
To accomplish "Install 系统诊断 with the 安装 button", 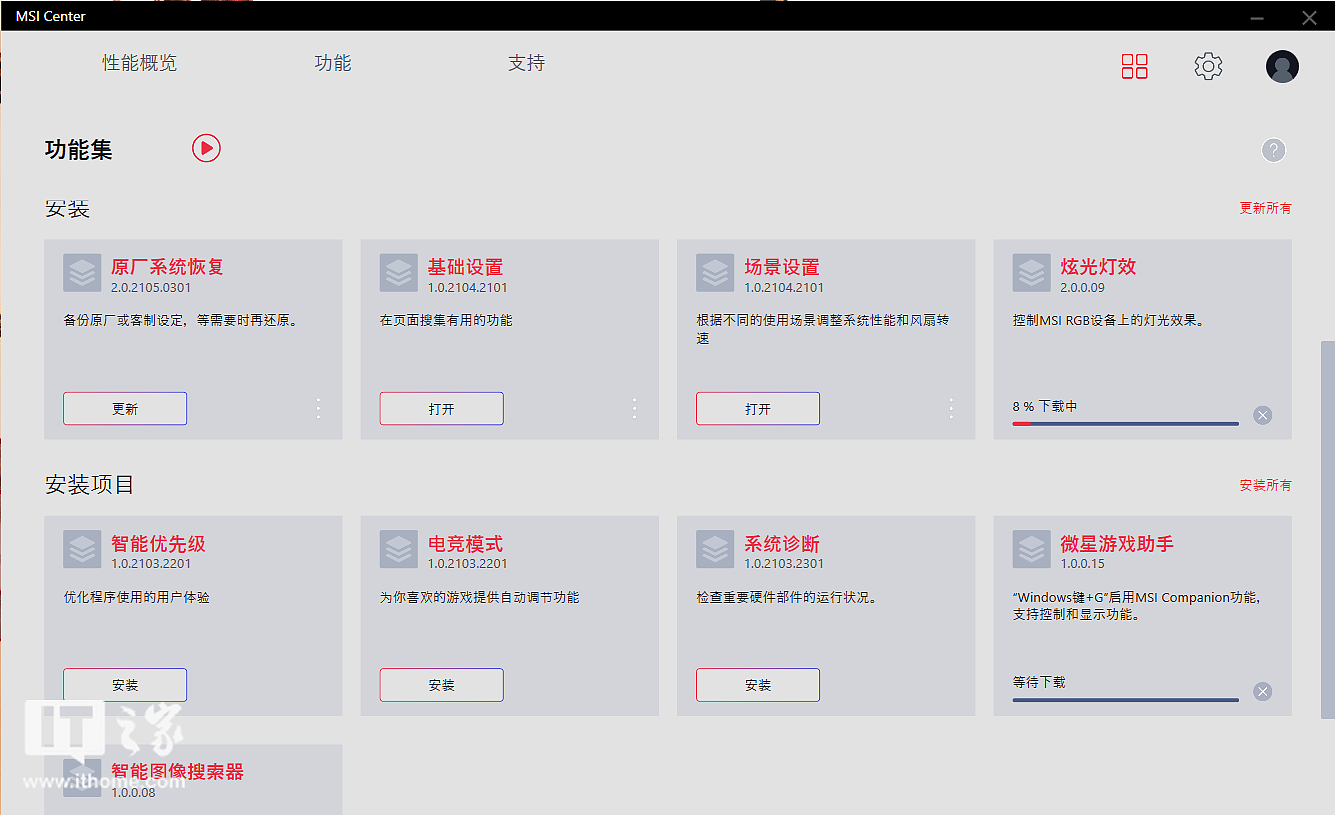I will click(x=758, y=685).
